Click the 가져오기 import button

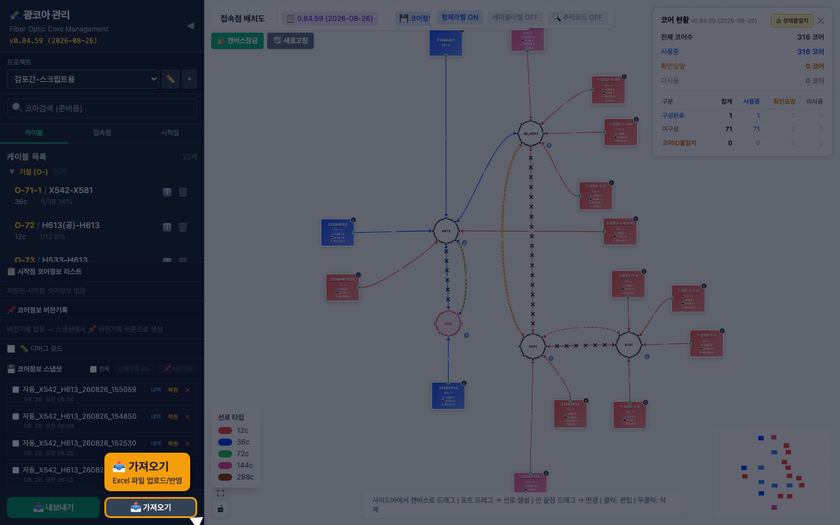pos(151,507)
